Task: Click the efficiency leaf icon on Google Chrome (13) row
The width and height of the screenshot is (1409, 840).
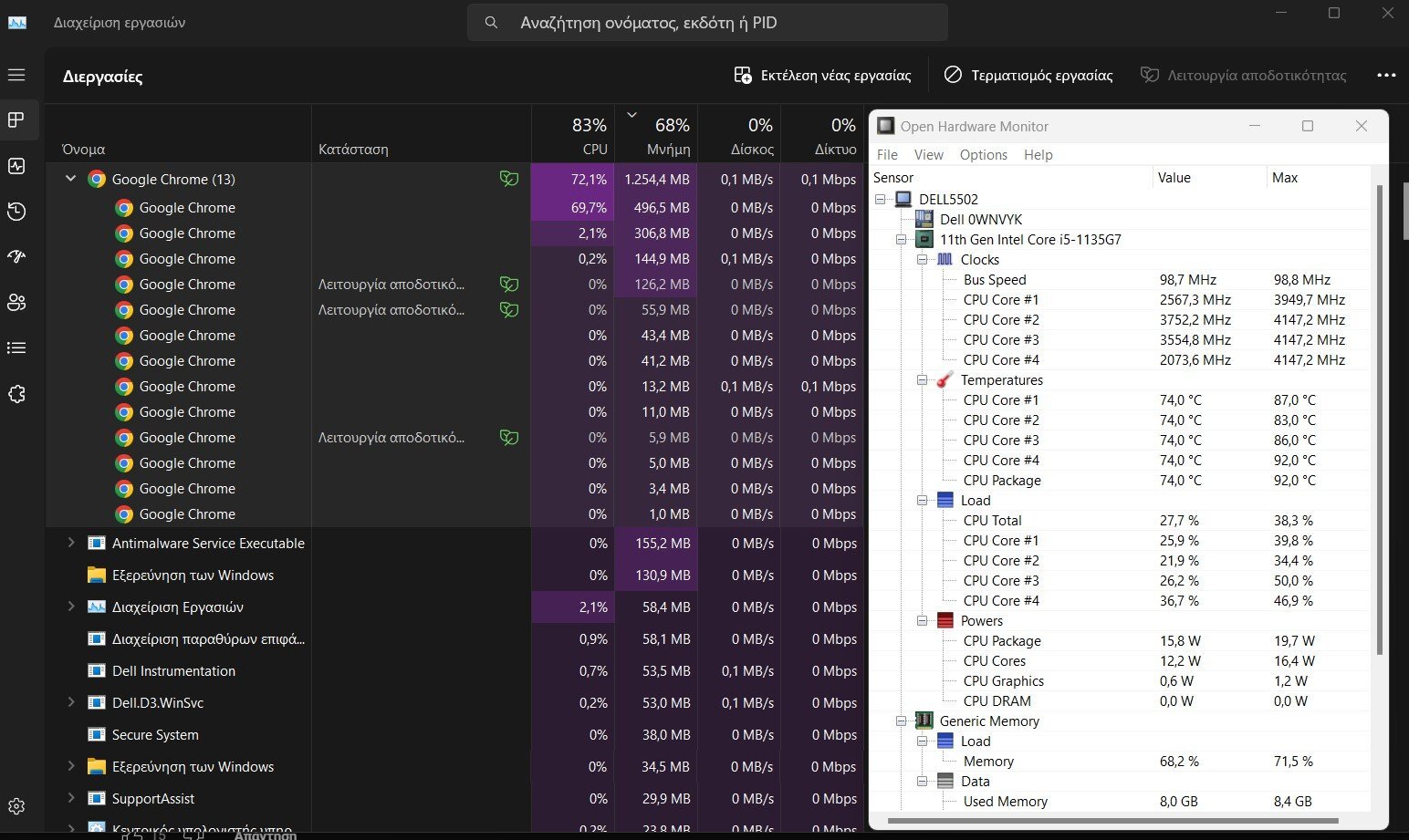Action: coord(509,179)
